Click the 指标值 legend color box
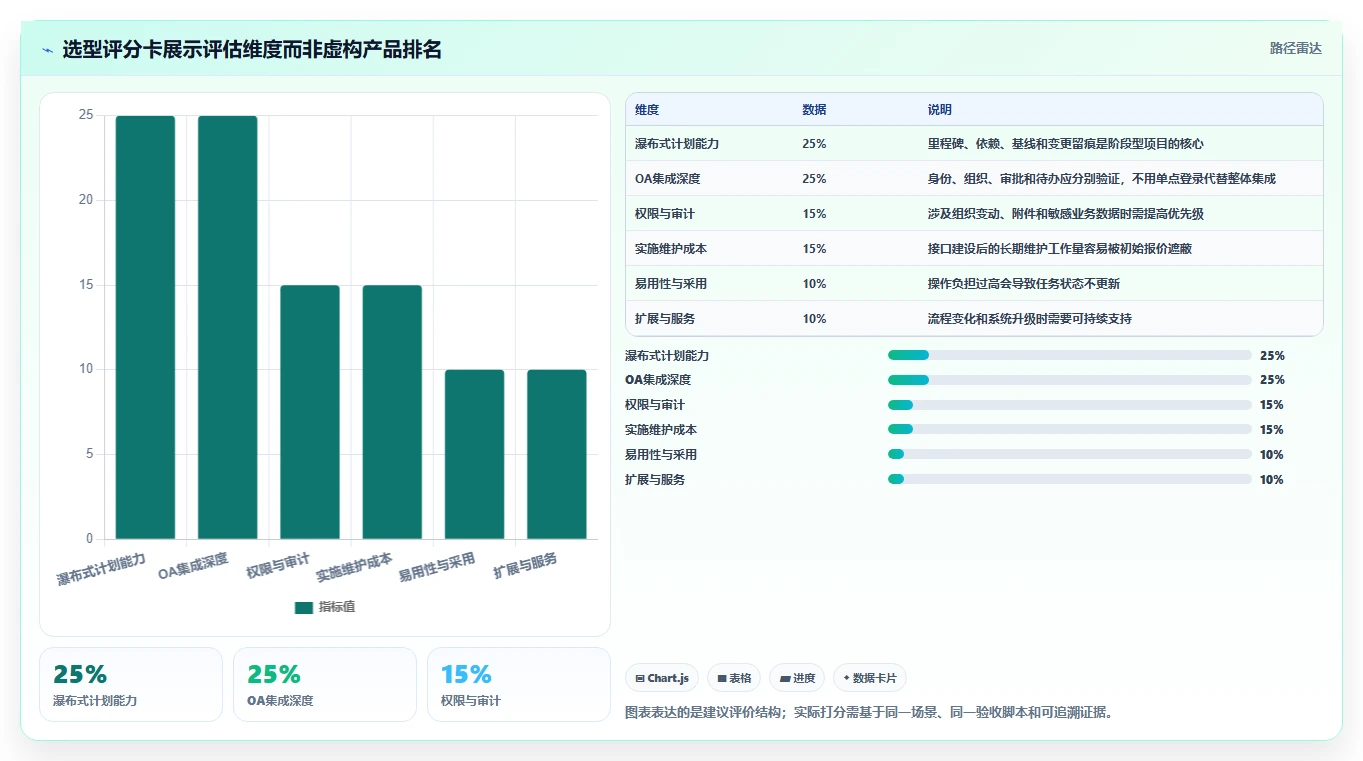Viewport: 1363px width, 761px height. coord(304,607)
